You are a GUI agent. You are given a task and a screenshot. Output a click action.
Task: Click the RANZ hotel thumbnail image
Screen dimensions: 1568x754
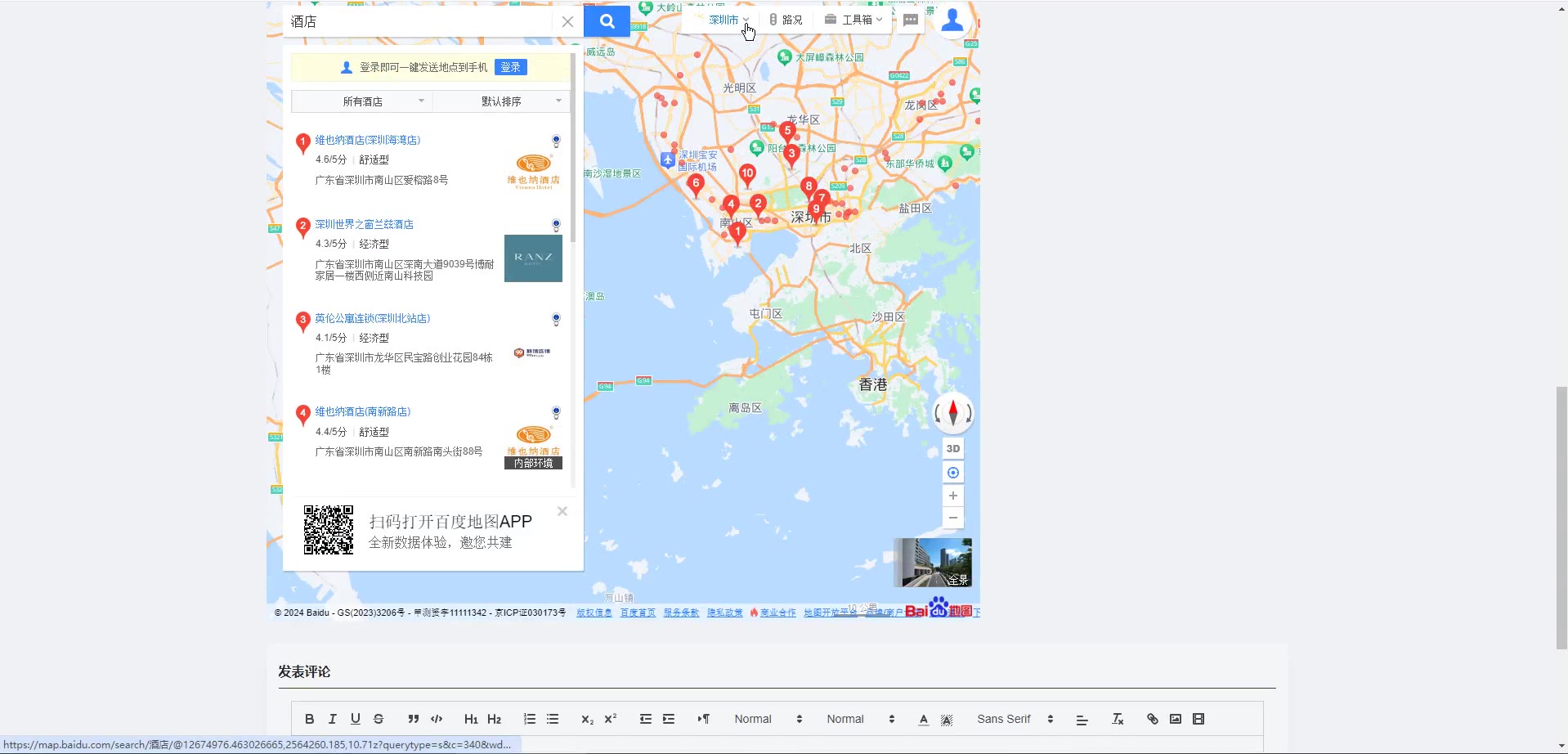point(533,258)
